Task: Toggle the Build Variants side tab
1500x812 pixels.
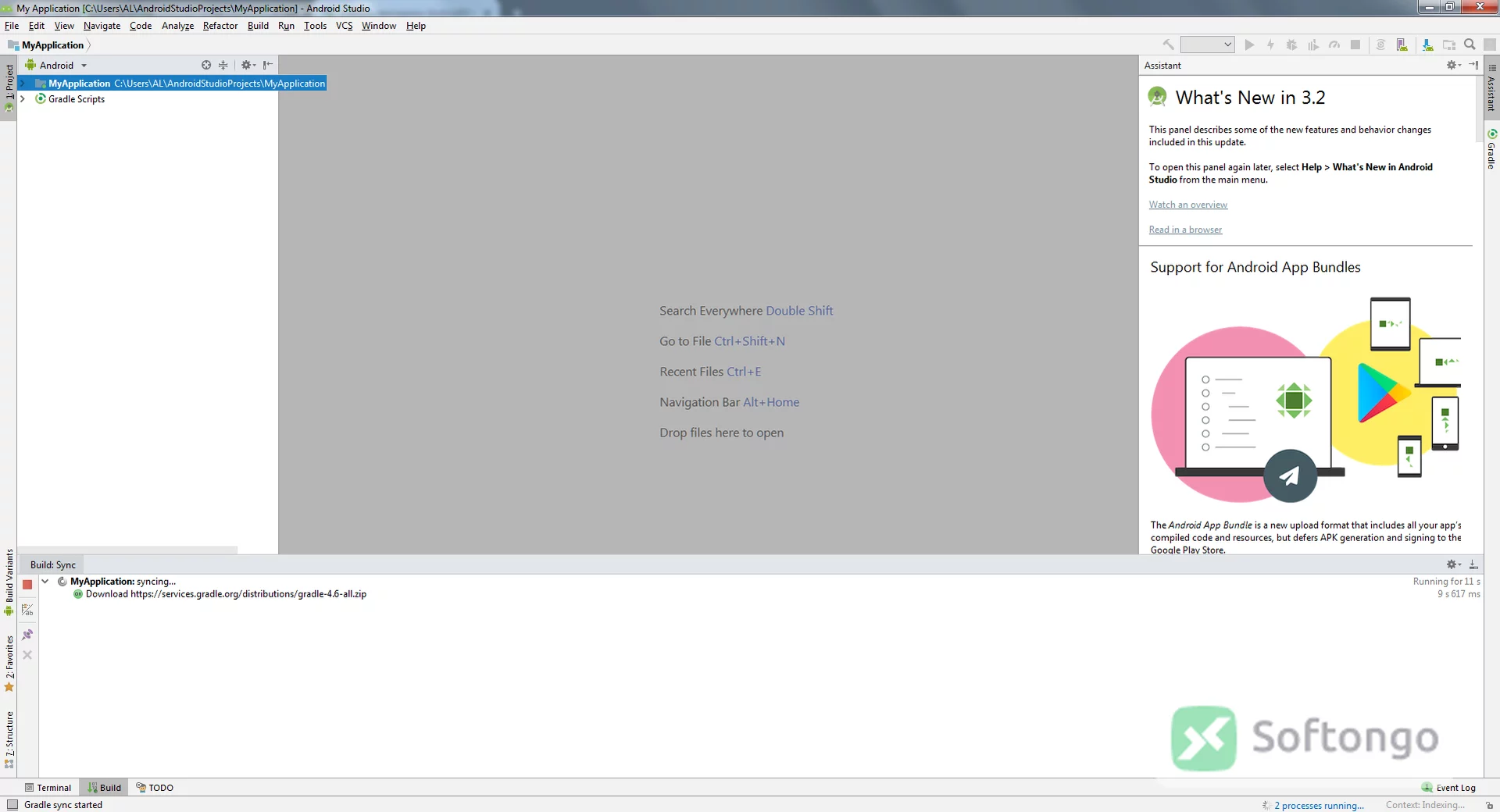Action: pyautogui.click(x=9, y=582)
